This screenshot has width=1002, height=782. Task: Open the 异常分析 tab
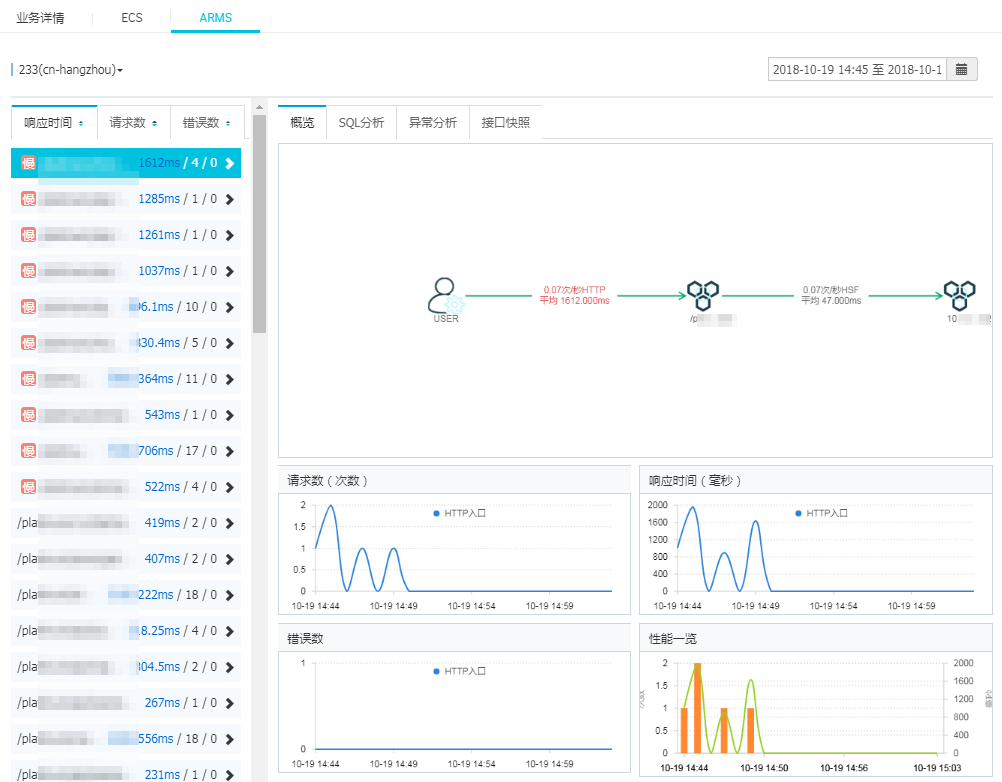(433, 123)
